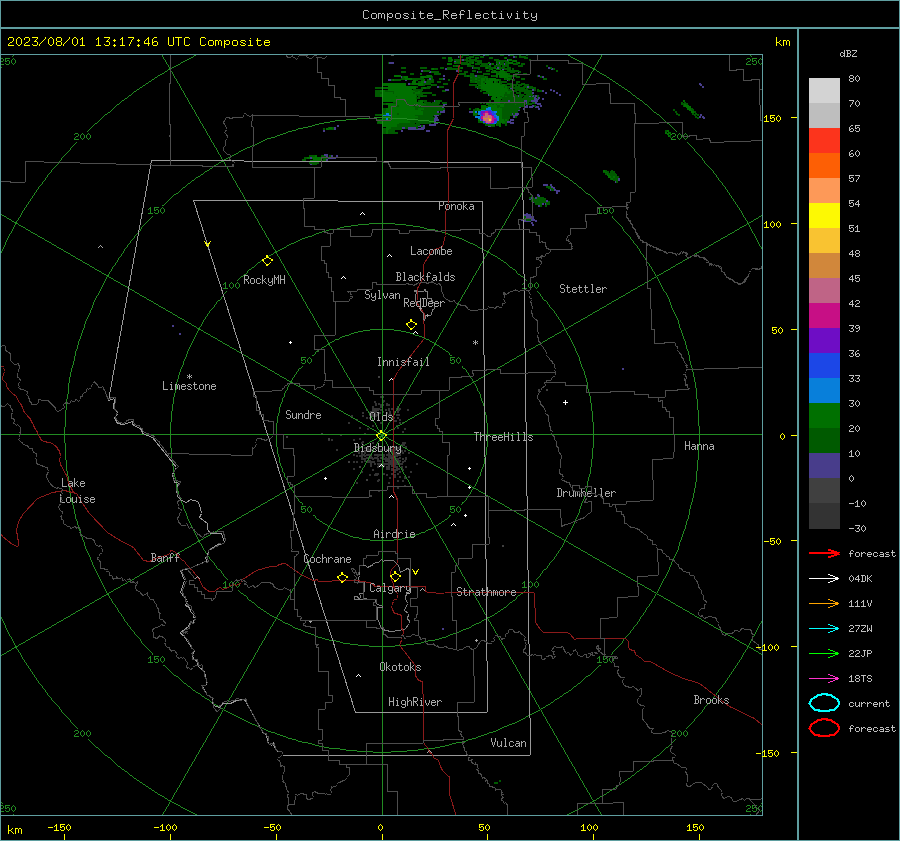900x841 pixels.
Task: Select the Limestone label
Action: click(189, 386)
